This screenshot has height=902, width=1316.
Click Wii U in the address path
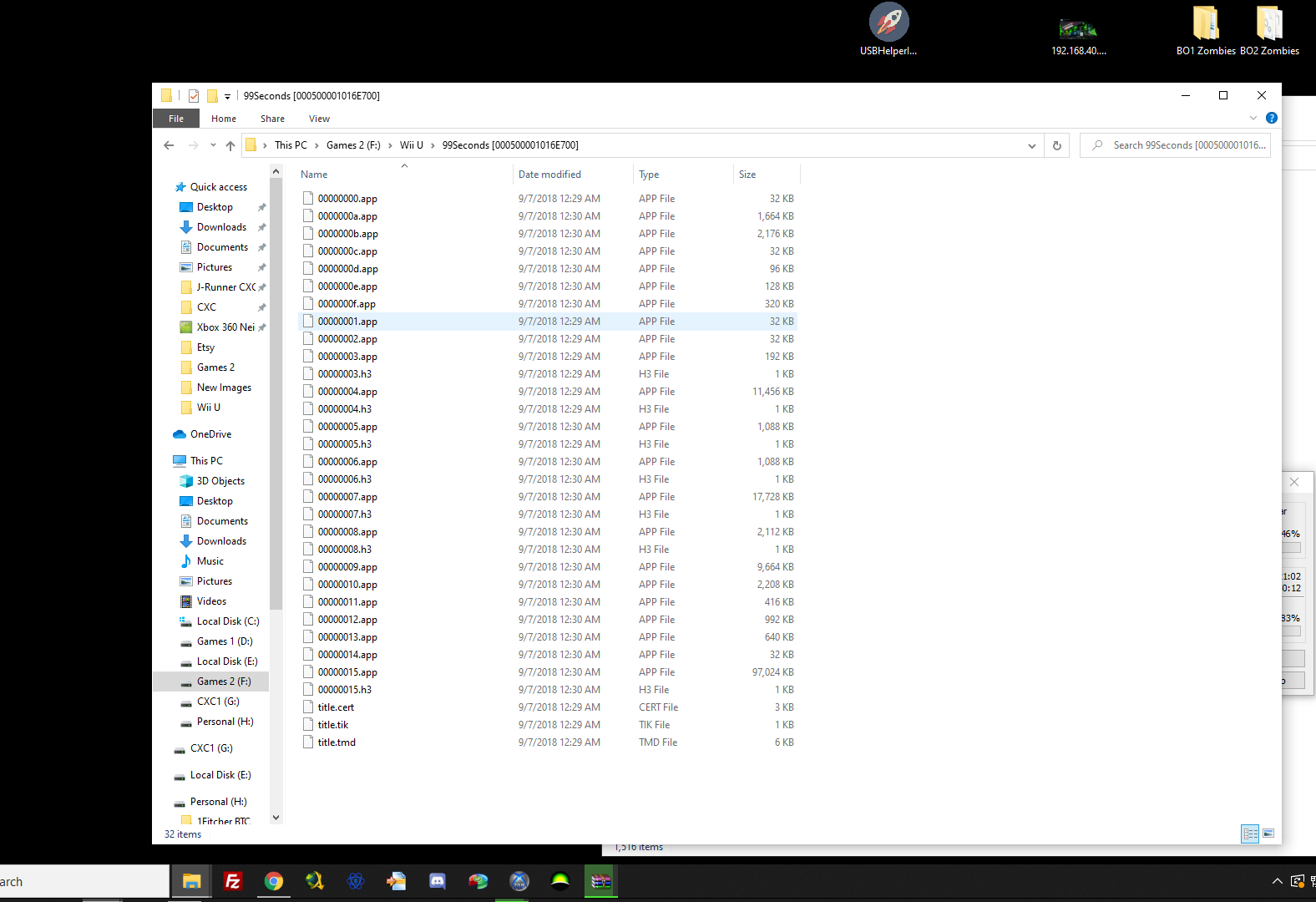[412, 145]
